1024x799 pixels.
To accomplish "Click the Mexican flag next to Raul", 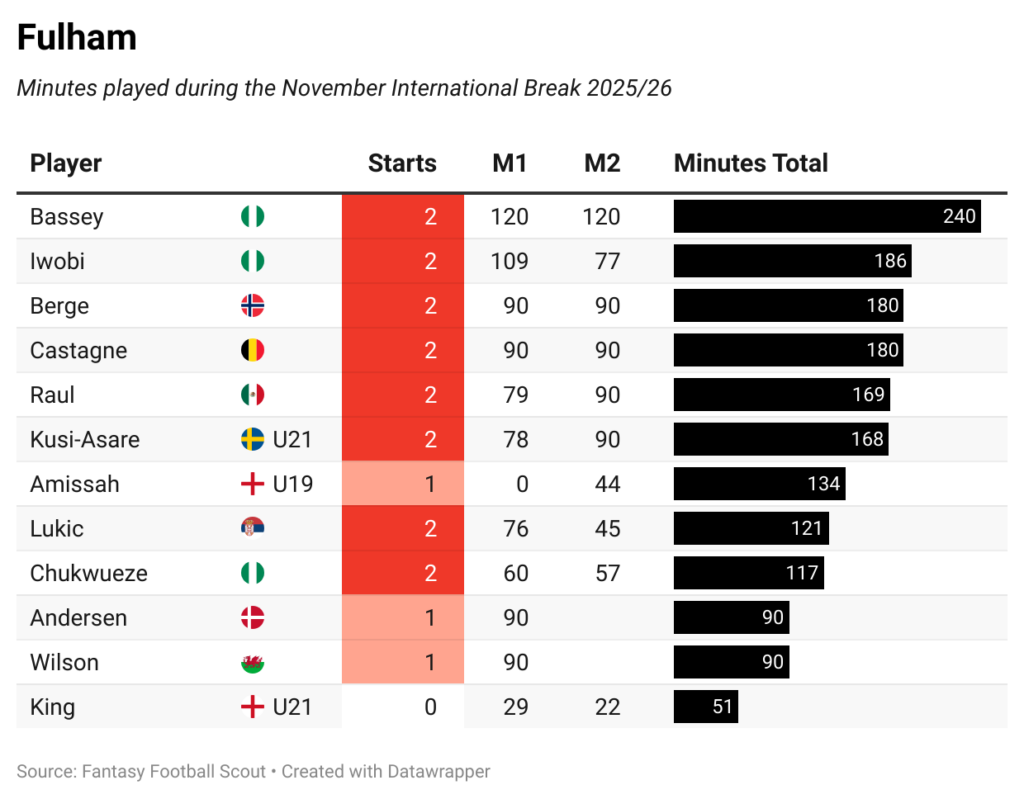I will point(252,395).
